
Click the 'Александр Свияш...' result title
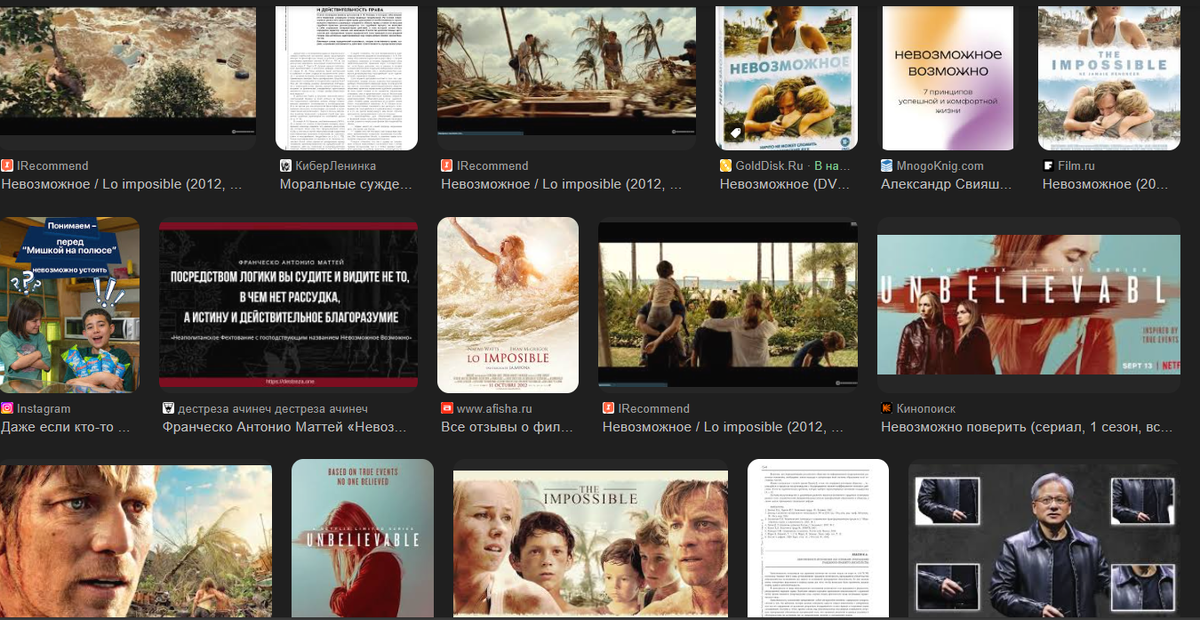(947, 184)
